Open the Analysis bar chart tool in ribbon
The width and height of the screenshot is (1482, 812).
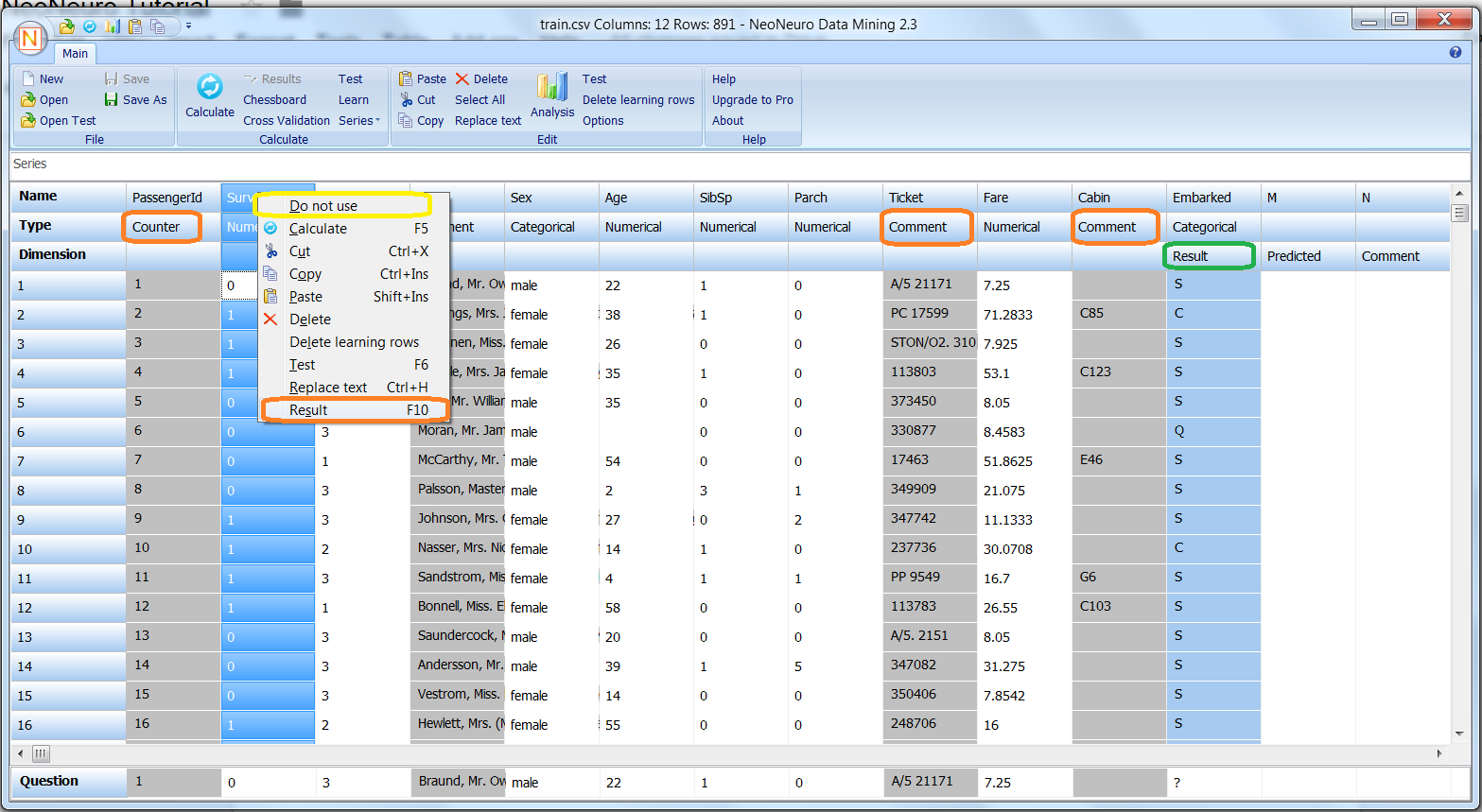tap(552, 88)
